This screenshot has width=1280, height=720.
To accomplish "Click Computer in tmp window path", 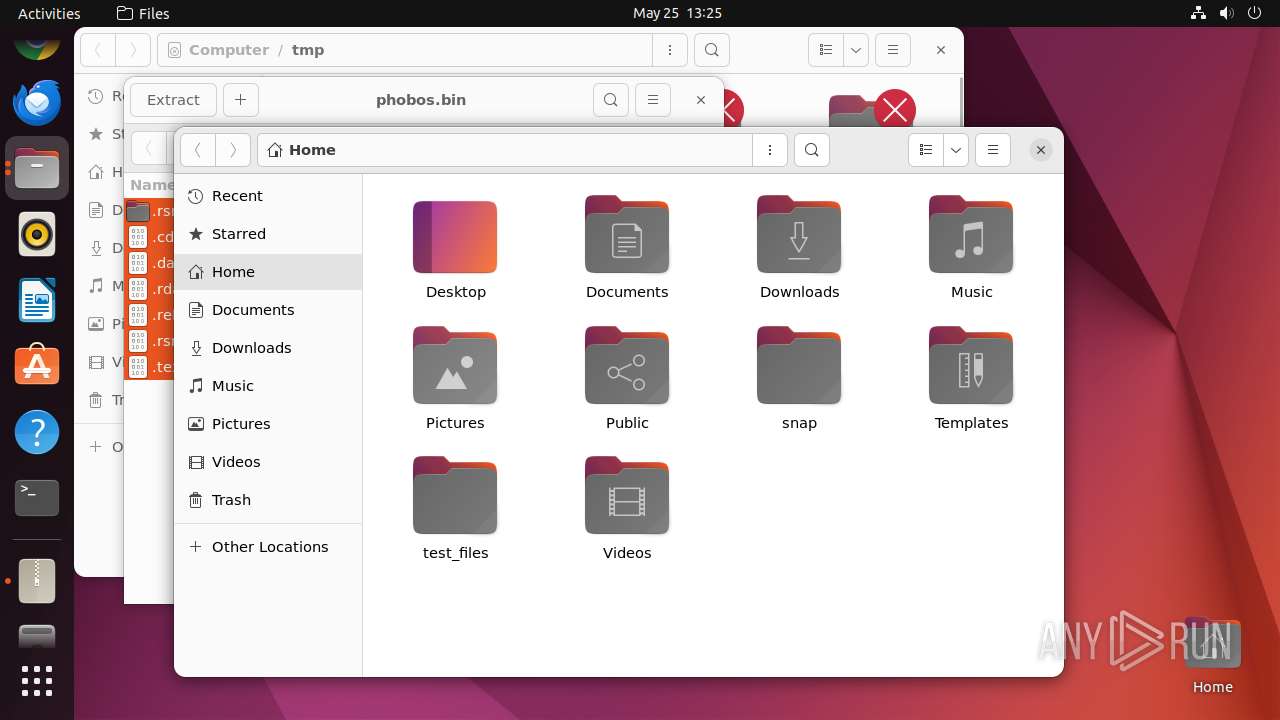I will (x=228, y=50).
